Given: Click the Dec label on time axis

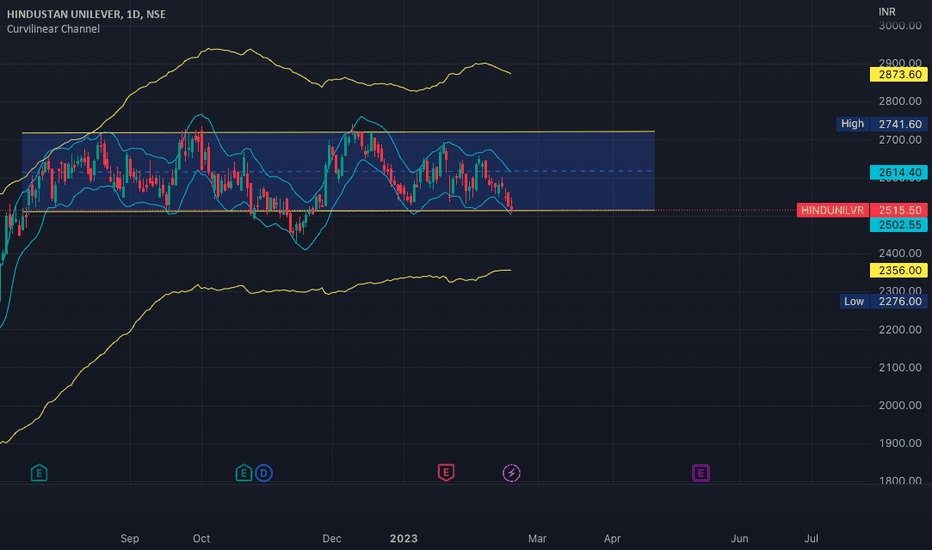Looking at the screenshot, I should [332, 538].
